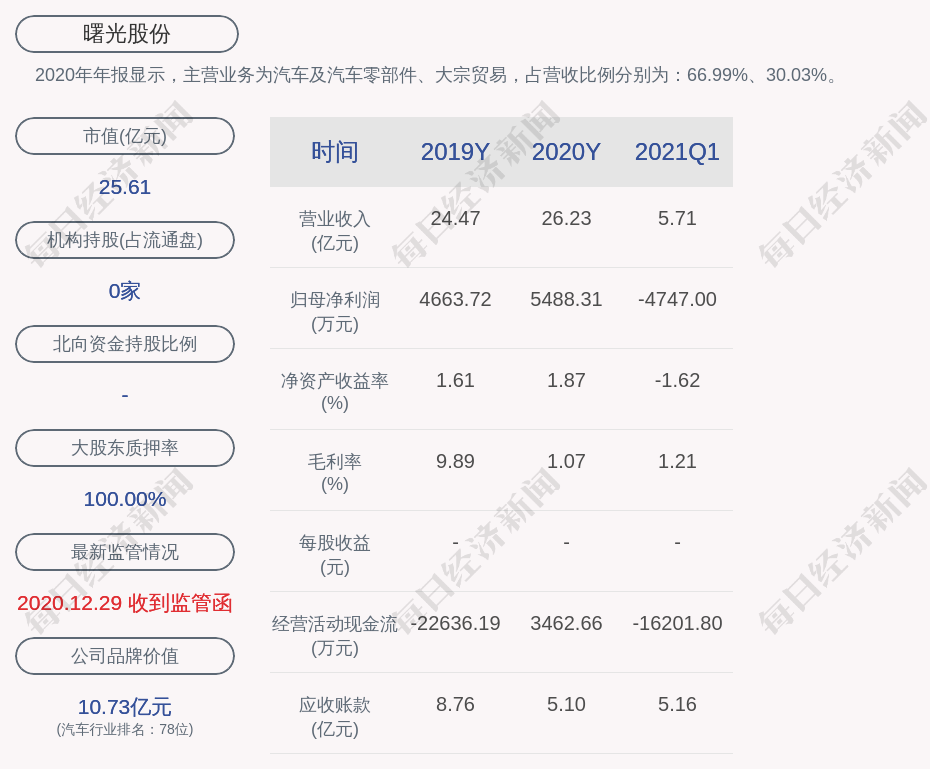Screen dimensions: 930x769
Task: Click gross margin value 9.89
Action: (x=455, y=461)
